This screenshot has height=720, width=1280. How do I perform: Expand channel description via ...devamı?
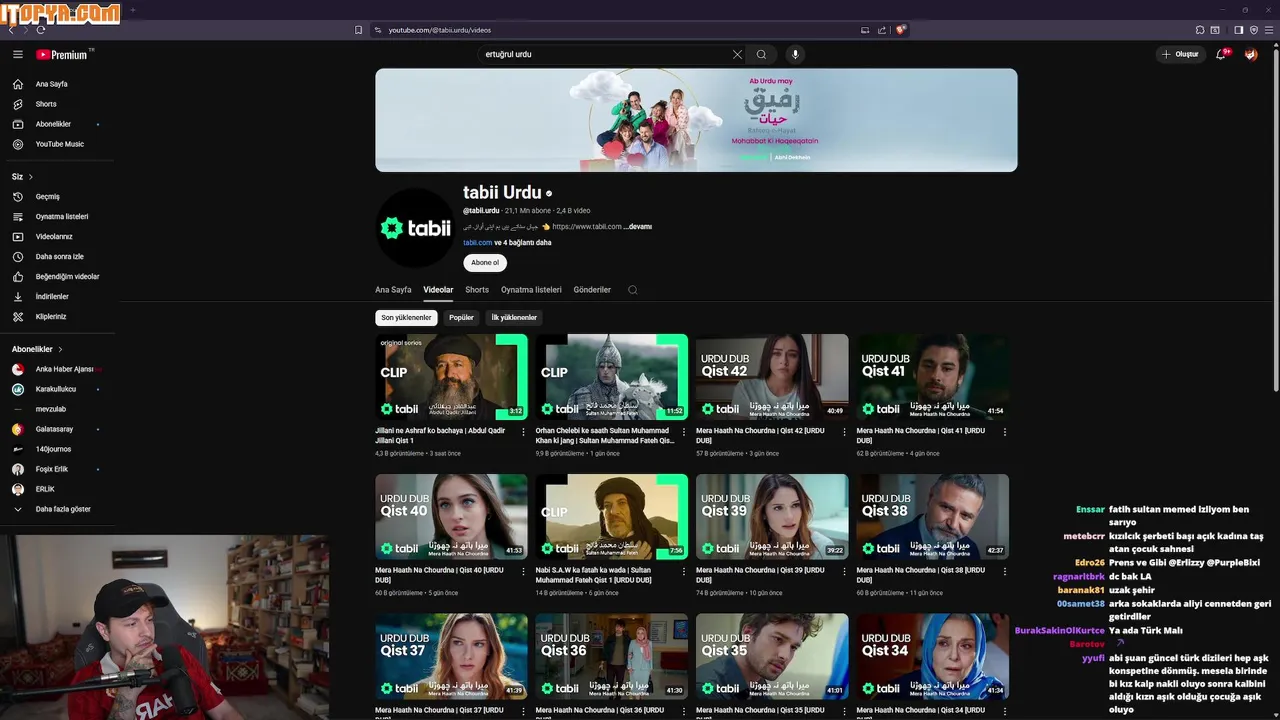click(638, 227)
